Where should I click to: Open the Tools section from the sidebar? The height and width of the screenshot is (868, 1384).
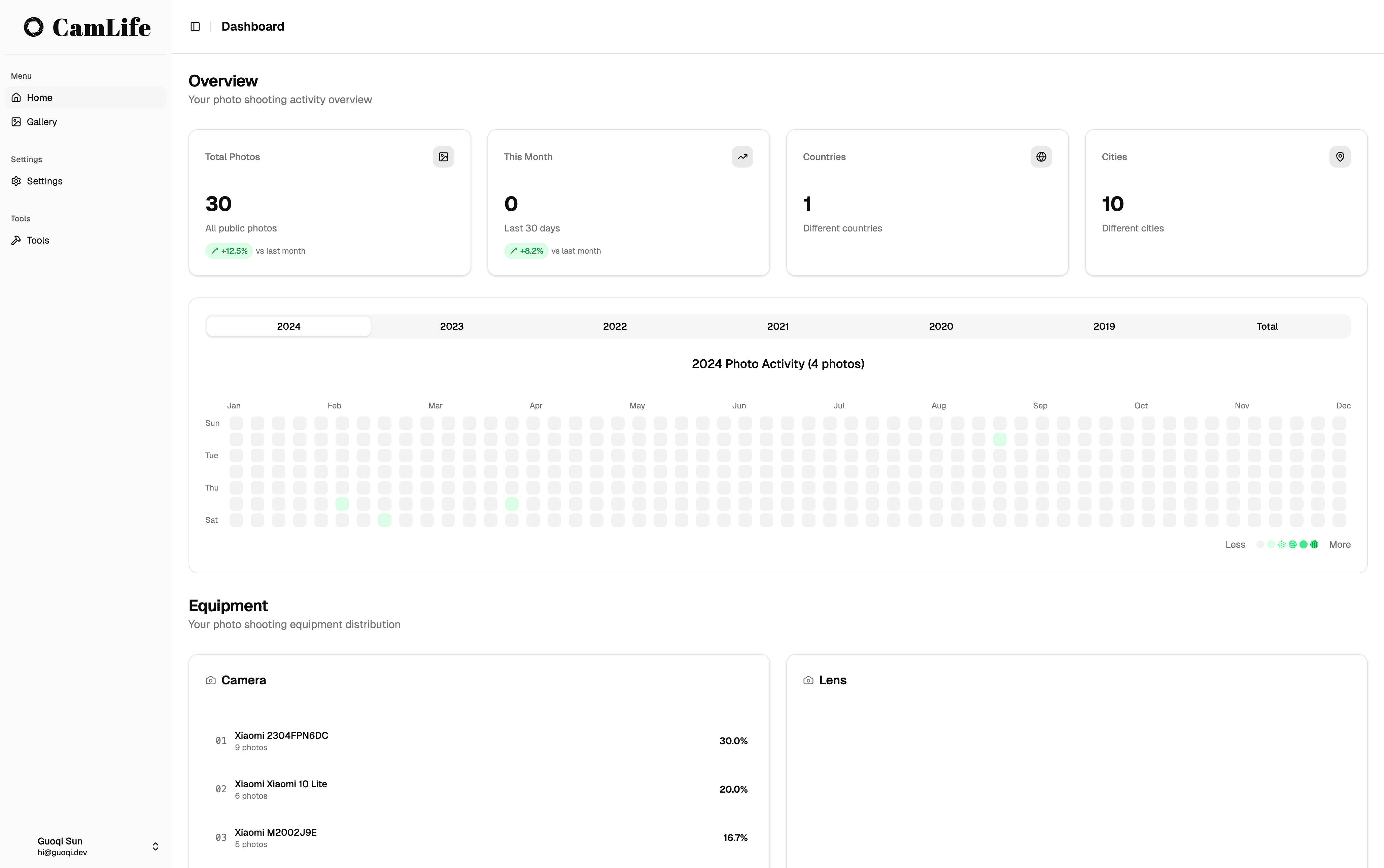pyautogui.click(x=38, y=240)
